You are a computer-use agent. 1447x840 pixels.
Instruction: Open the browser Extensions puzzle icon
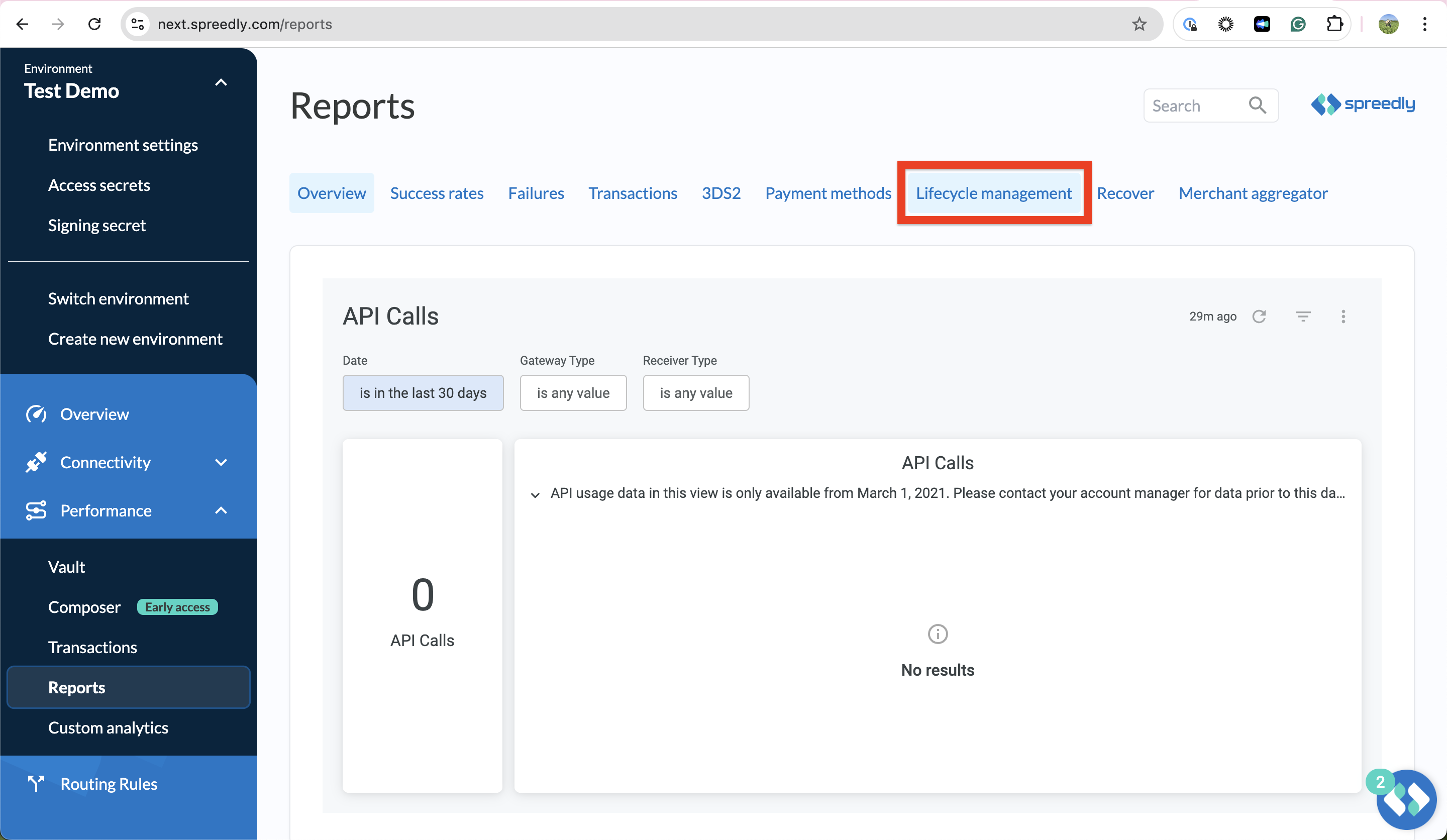point(1334,24)
